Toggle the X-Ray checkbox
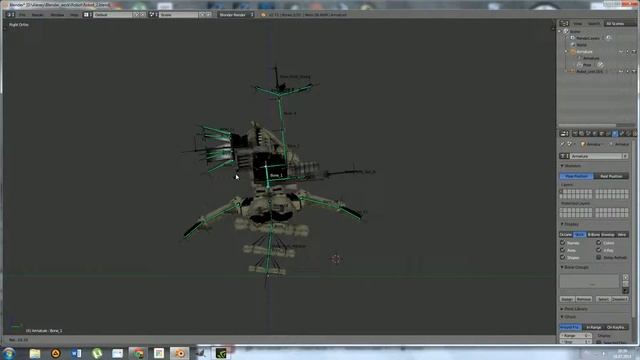640x360 pixels. point(598,250)
